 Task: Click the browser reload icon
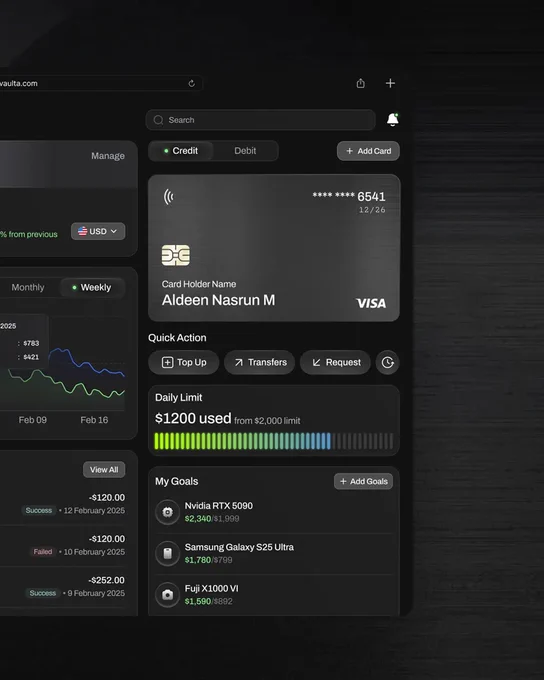tap(191, 83)
